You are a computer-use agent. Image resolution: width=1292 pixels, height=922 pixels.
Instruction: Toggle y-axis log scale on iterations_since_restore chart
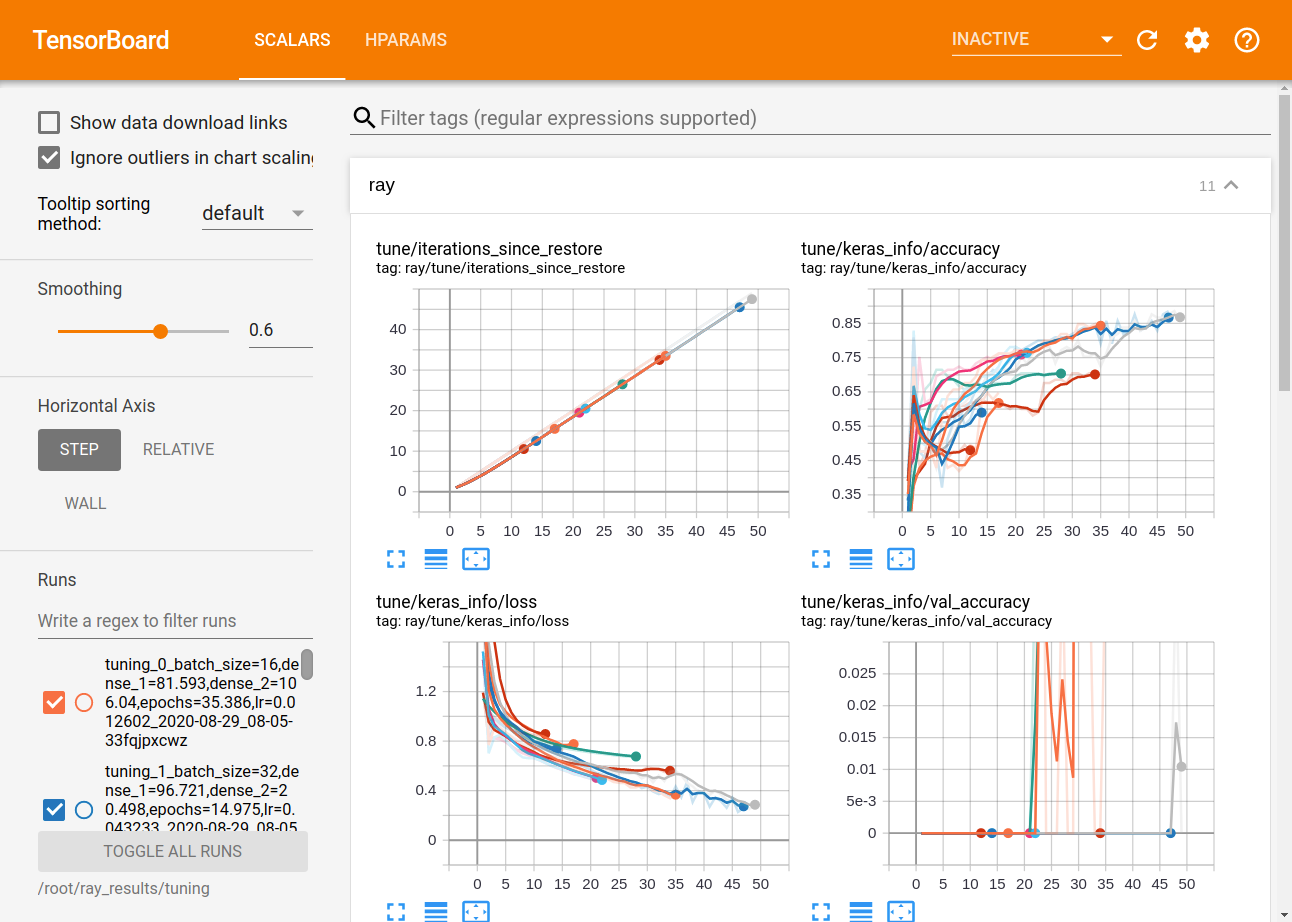coord(436,559)
